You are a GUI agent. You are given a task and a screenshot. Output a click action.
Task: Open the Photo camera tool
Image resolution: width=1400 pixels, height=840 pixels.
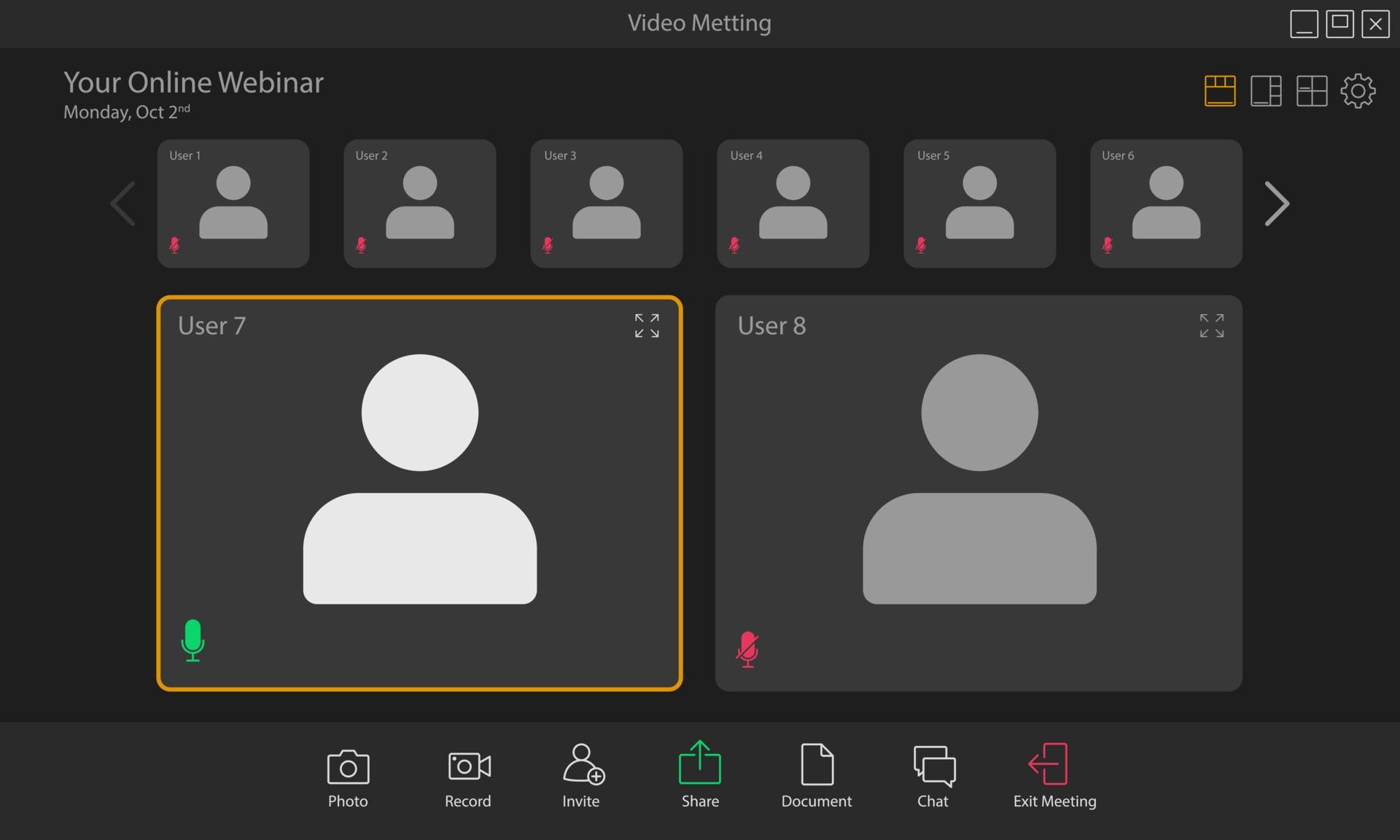click(348, 777)
